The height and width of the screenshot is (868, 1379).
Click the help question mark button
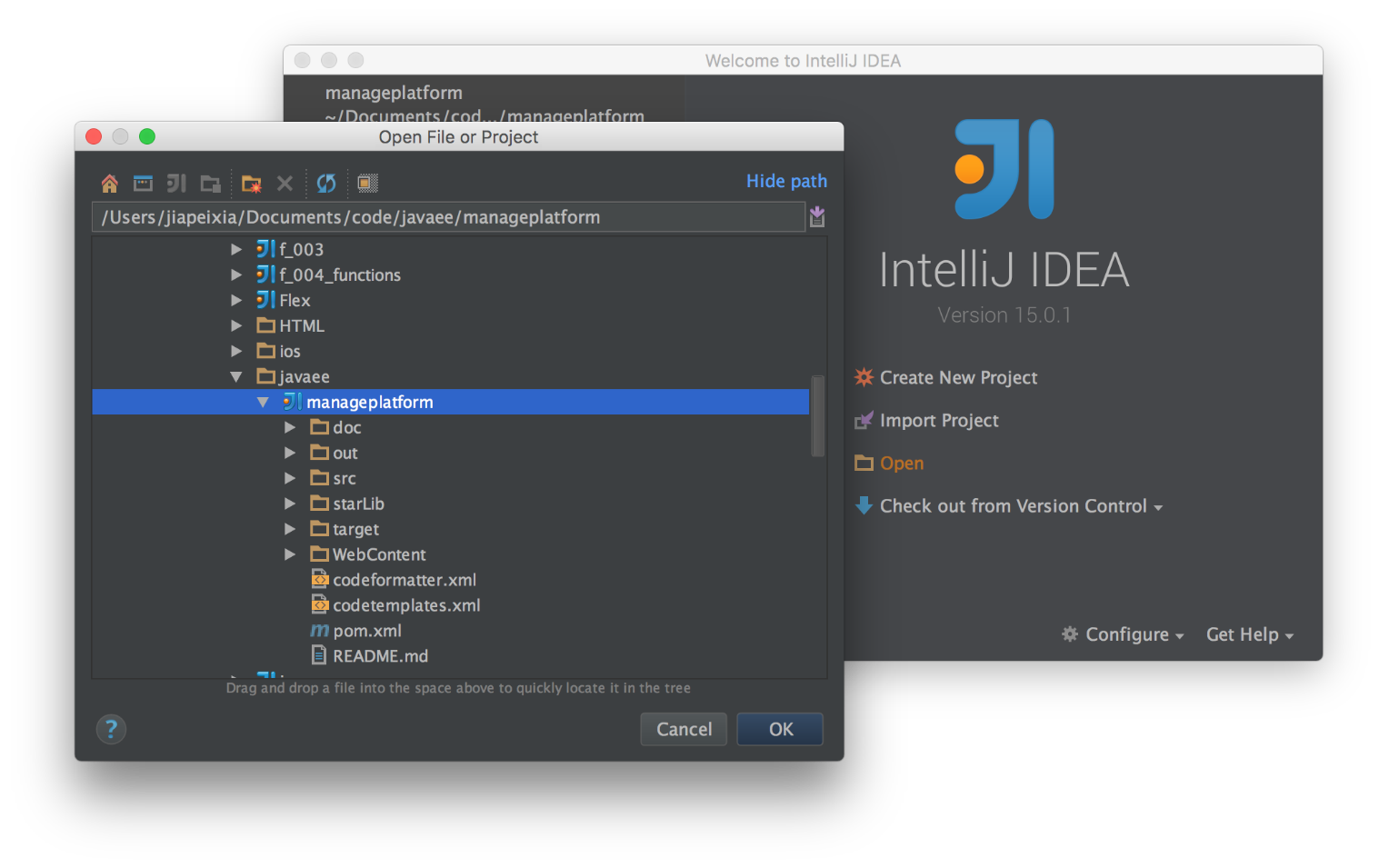111,729
